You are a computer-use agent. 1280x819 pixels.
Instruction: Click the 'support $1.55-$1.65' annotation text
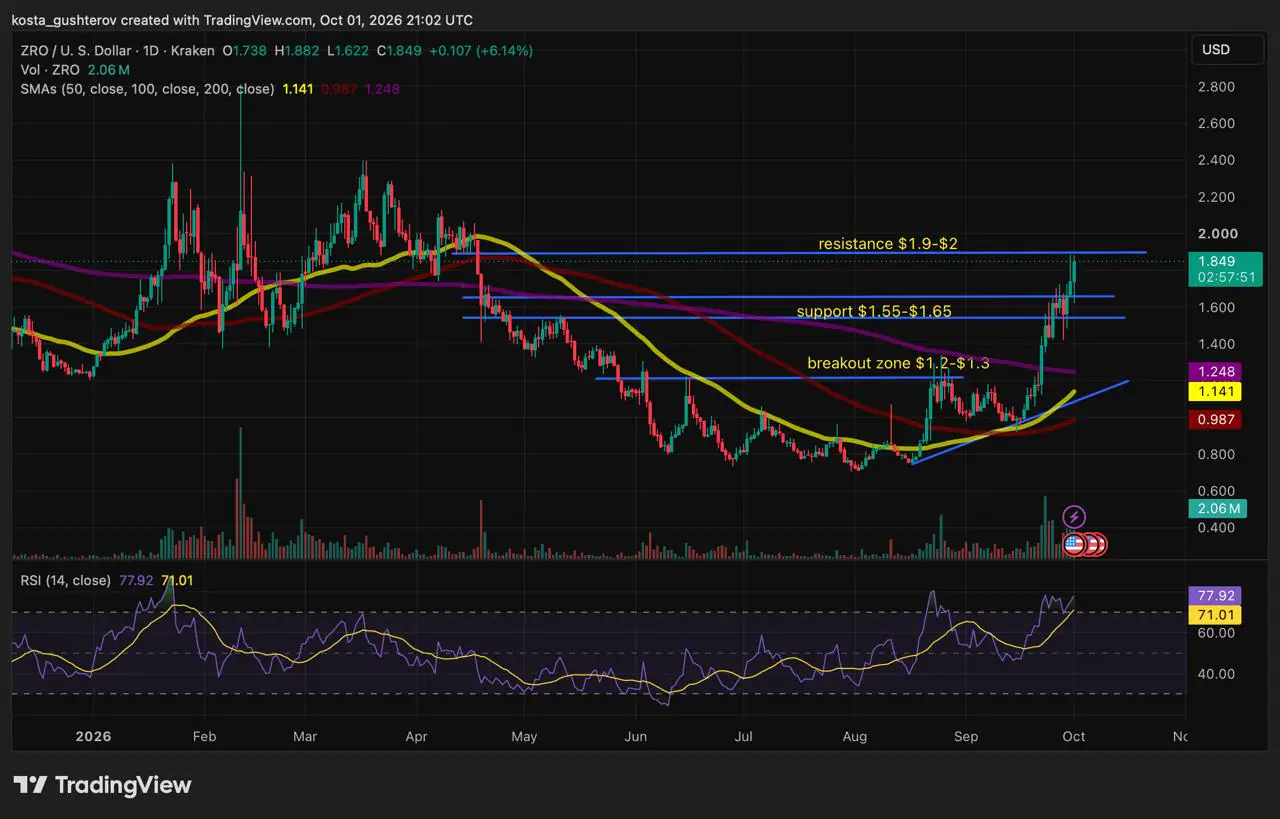873,312
